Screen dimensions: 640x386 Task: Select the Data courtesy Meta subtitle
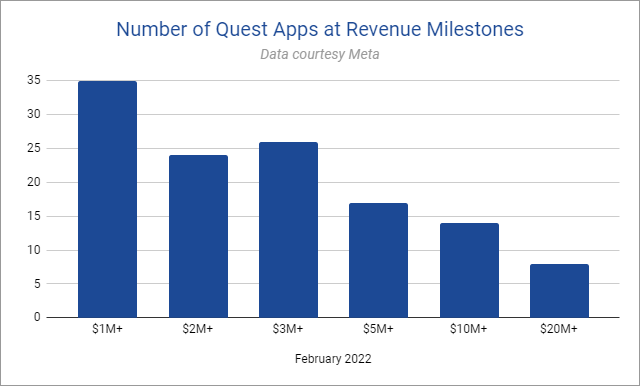coord(320,54)
